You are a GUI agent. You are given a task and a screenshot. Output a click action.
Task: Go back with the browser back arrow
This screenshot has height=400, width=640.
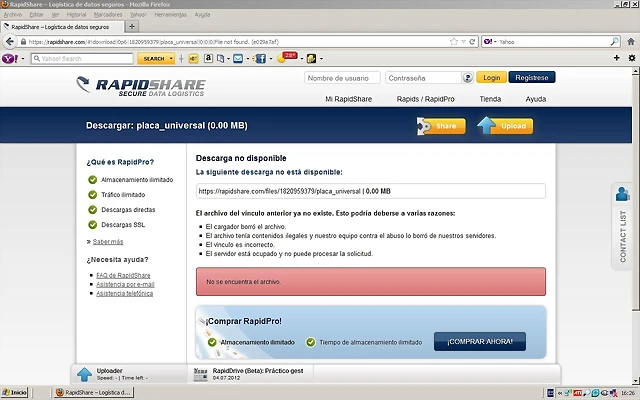click(10, 42)
